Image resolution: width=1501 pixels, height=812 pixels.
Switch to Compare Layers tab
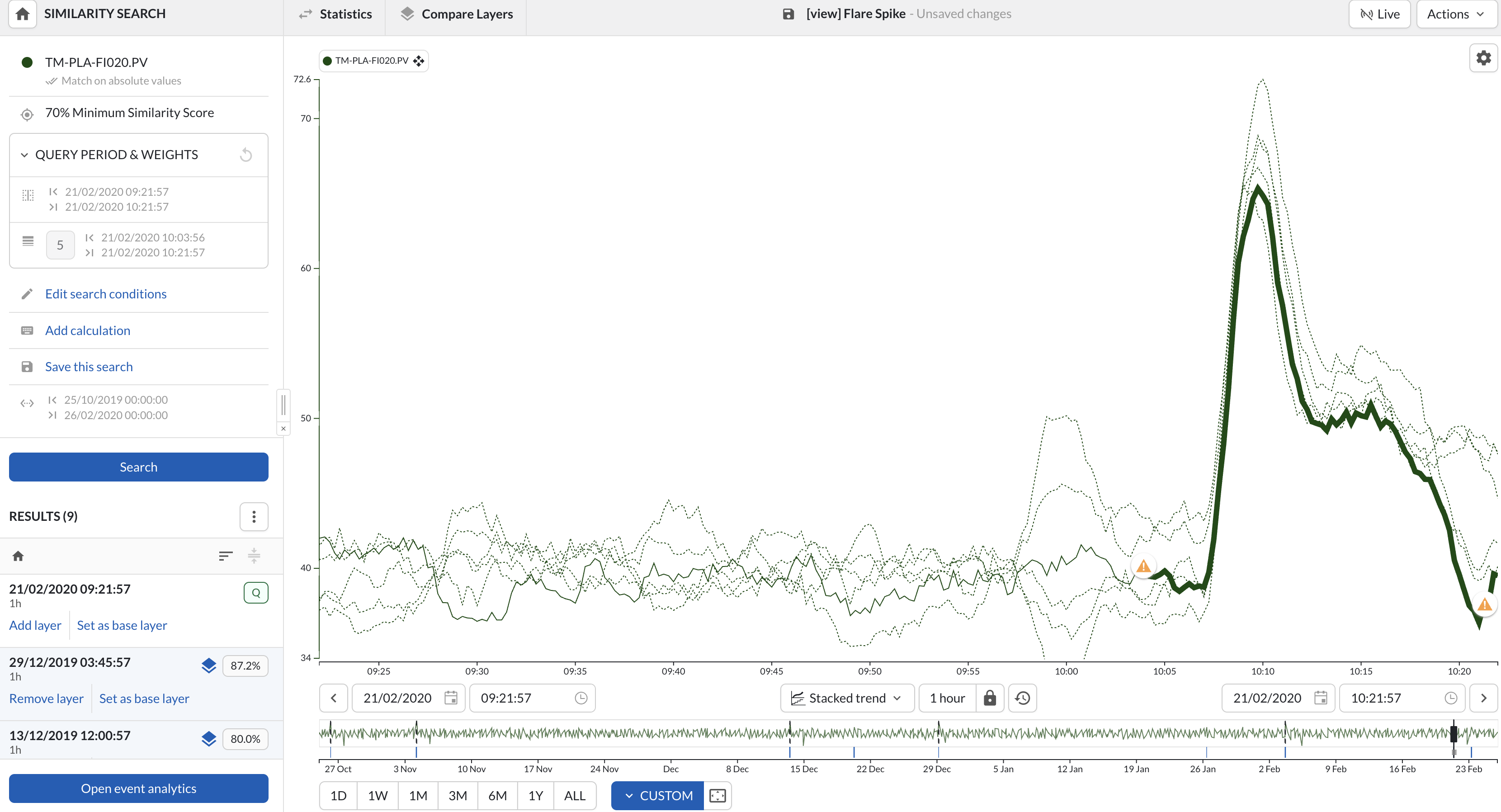click(x=456, y=14)
